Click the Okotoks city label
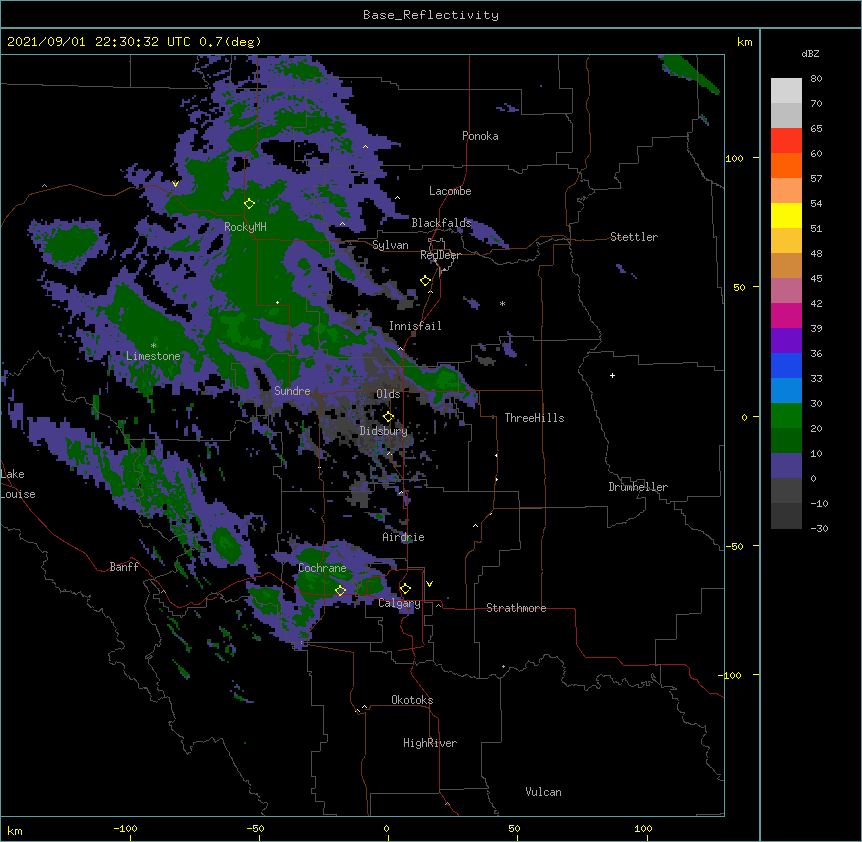Screen dimensions: 862x842 click(412, 700)
